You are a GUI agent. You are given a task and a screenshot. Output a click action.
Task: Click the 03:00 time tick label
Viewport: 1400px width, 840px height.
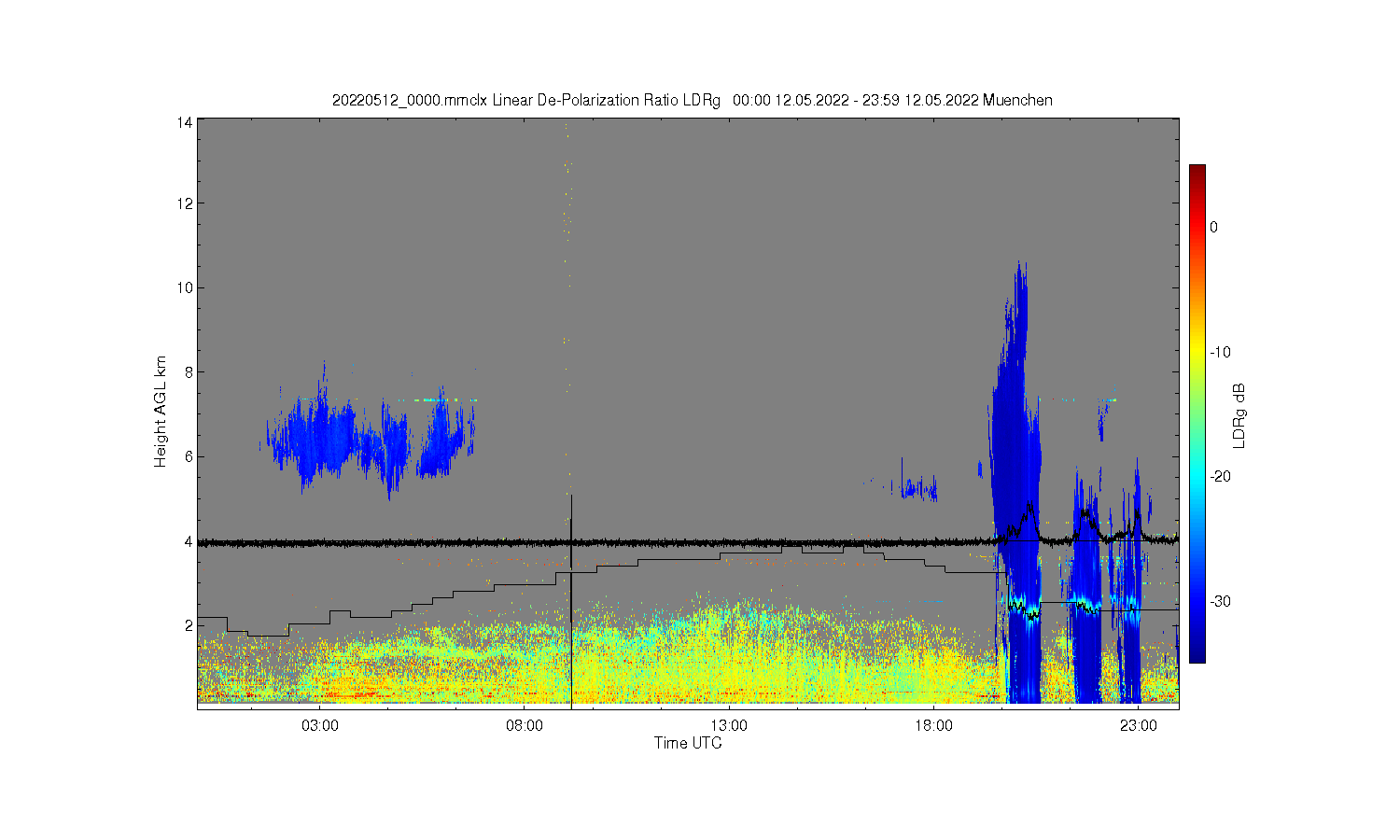pyautogui.click(x=320, y=726)
